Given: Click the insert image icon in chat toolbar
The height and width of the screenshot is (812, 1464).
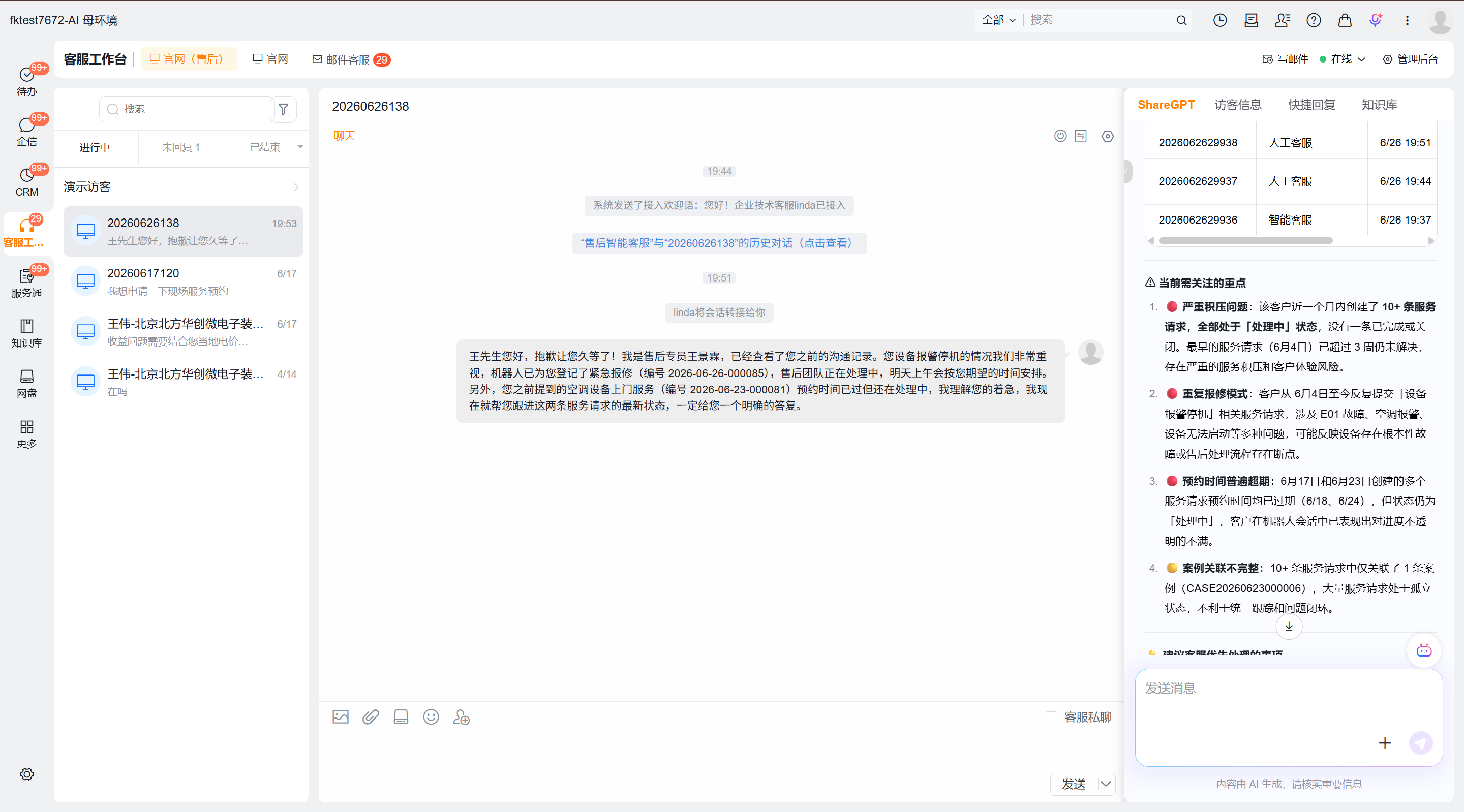Looking at the screenshot, I should click(x=341, y=716).
